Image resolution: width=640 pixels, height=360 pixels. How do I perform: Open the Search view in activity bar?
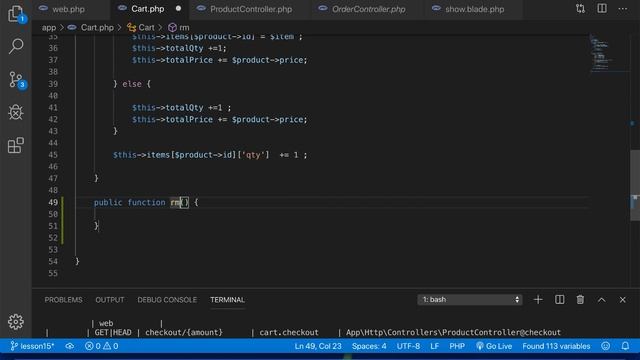(16, 46)
